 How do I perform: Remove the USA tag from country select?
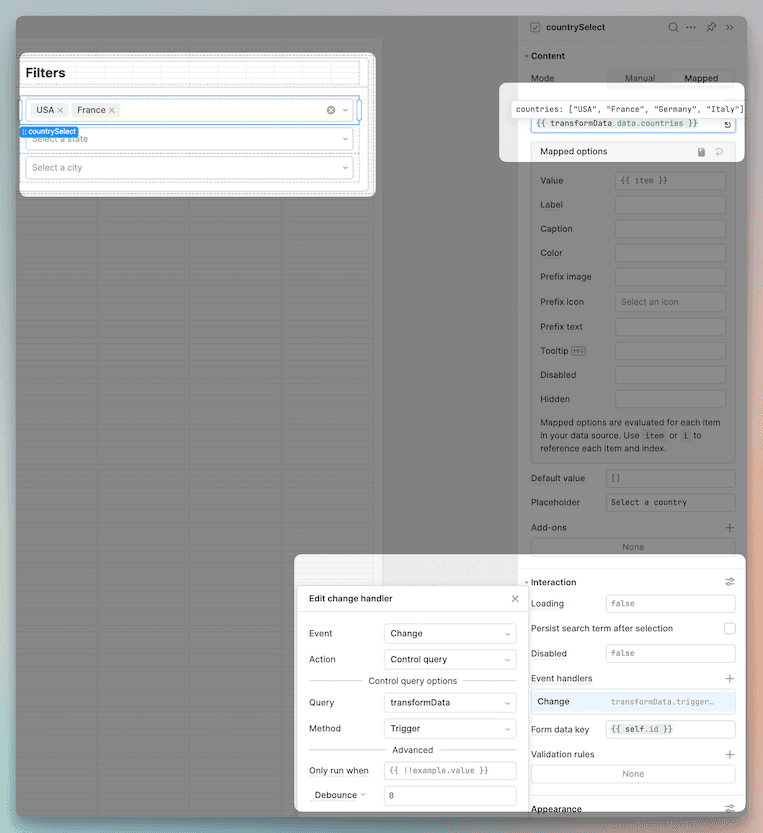click(x=60, y=110)
